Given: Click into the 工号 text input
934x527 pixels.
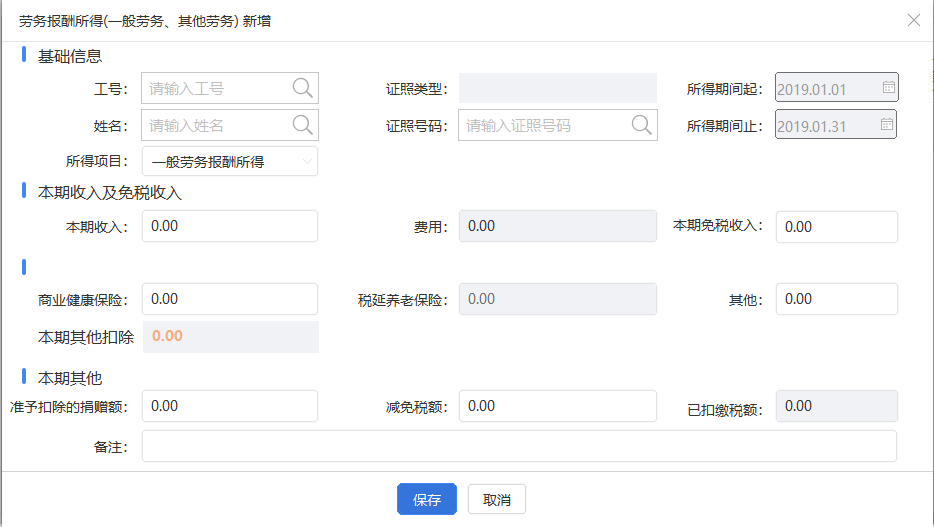Looking at the screenshot, I should coord(217,88).
